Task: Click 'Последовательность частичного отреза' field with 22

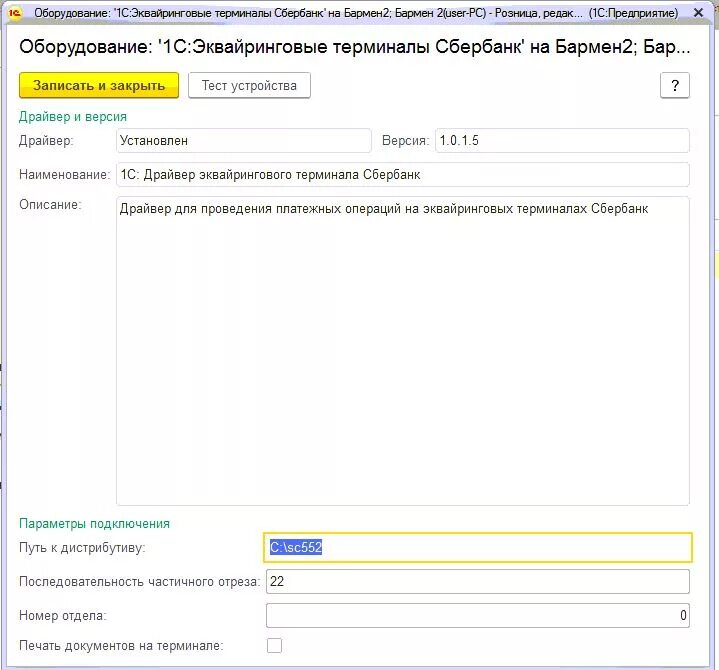Action: pyautogui.click(x=477, y=581)
